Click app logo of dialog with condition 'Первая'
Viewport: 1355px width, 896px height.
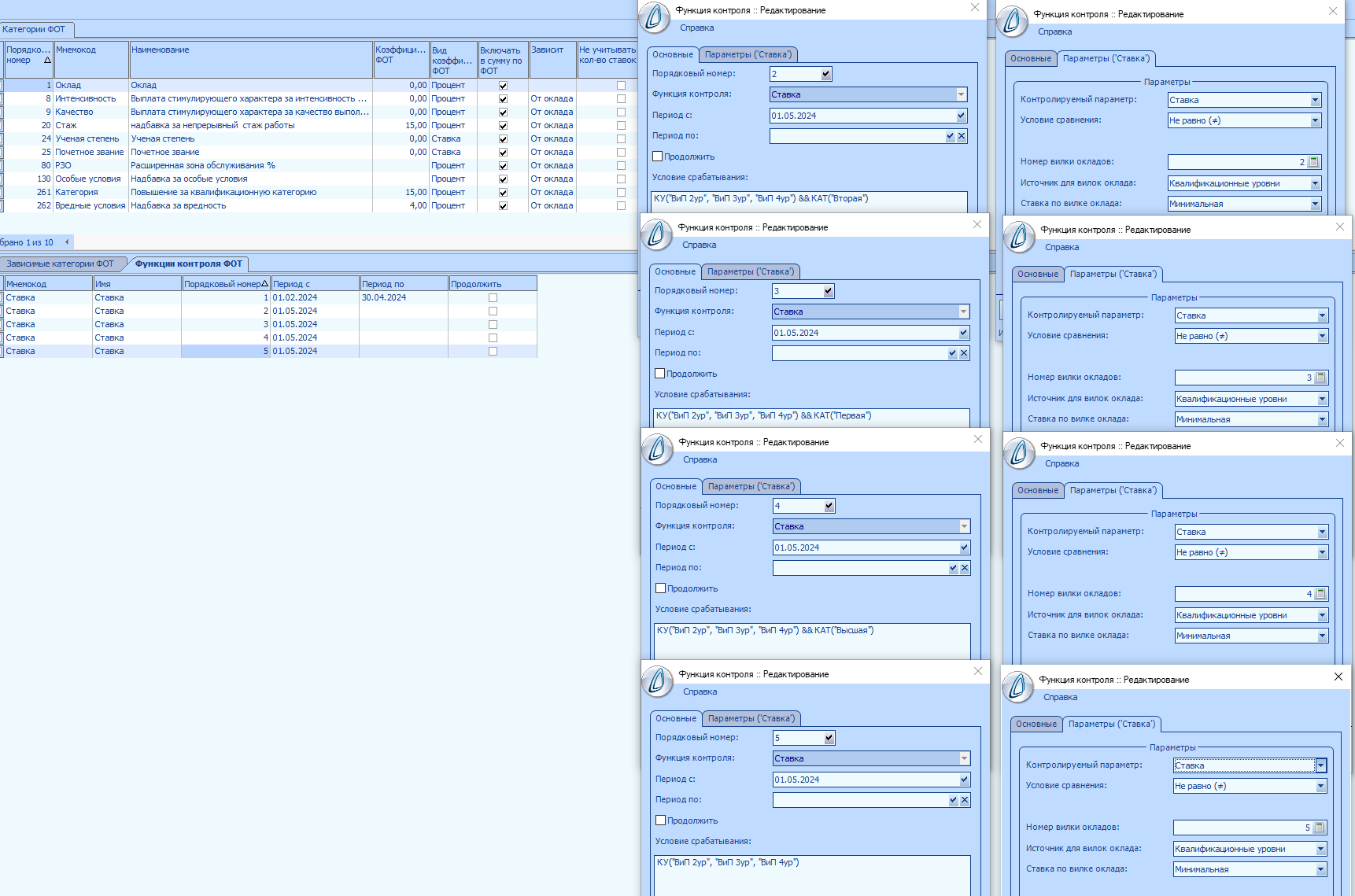[656, 234]
